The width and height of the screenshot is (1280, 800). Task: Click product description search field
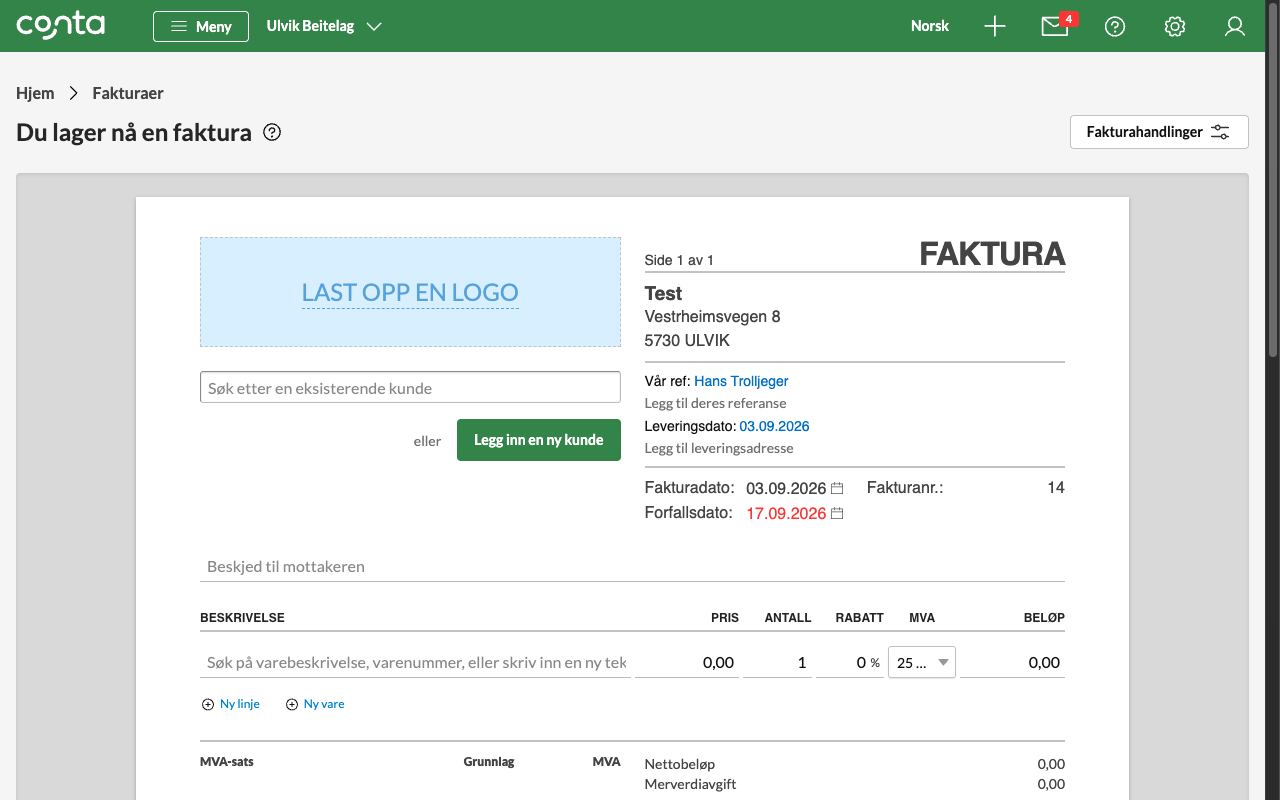(x=415, y=662)
